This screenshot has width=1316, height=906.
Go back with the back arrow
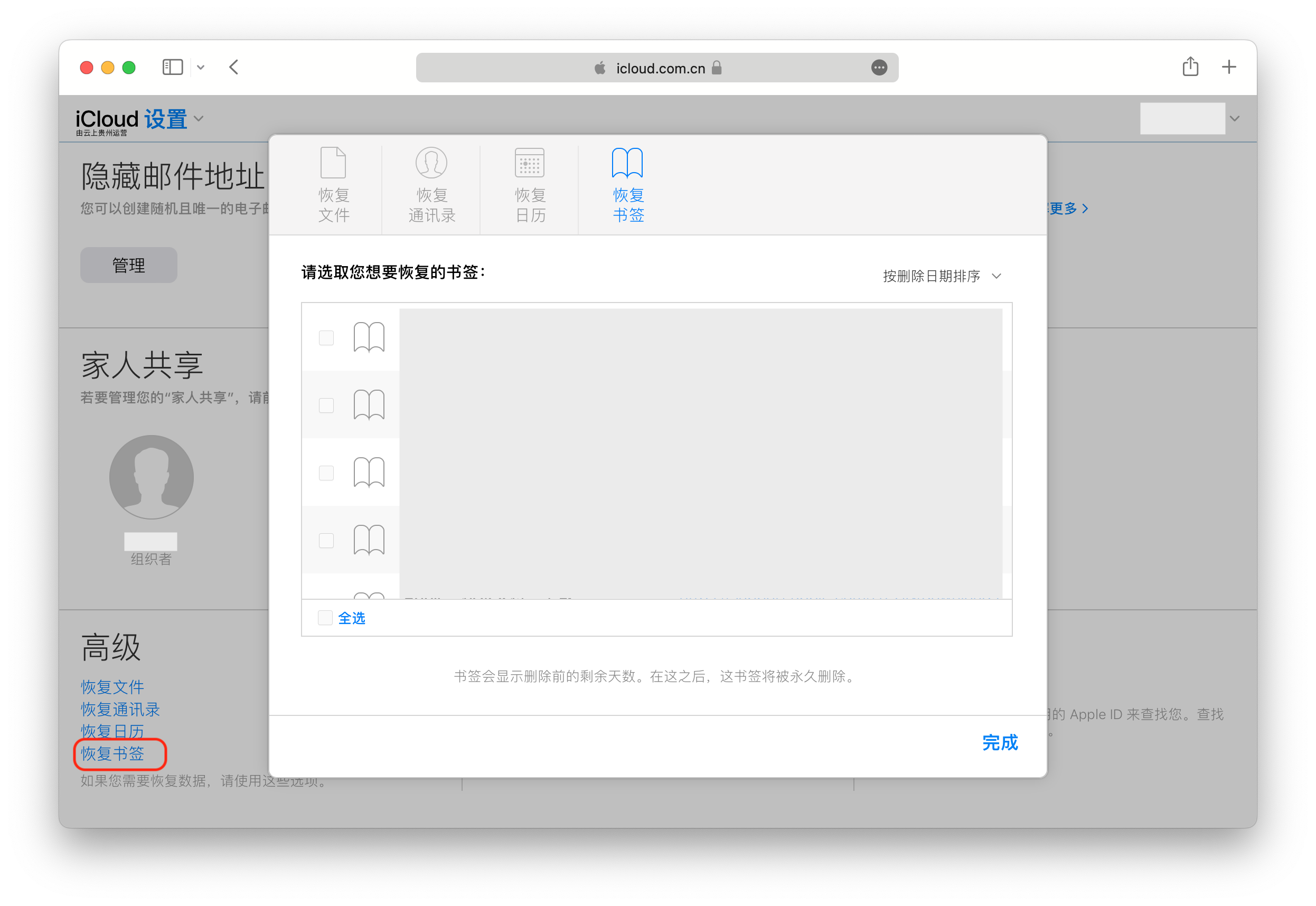(x=234, y=68)
